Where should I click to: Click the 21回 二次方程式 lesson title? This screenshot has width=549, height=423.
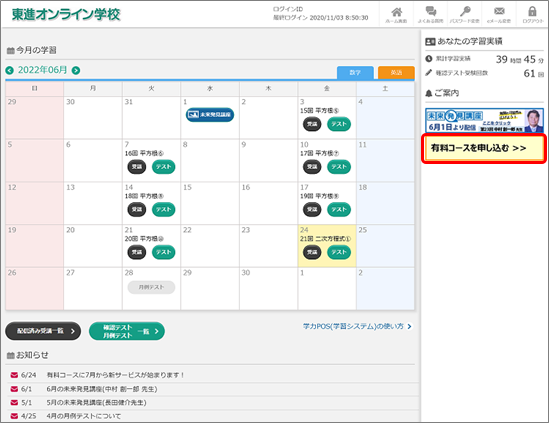[325, 239]
